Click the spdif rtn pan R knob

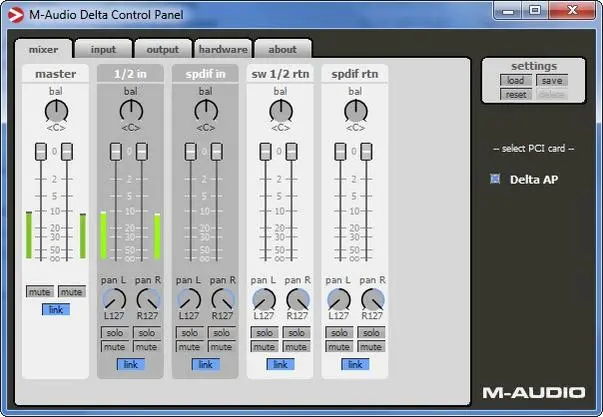pyautogui.click(x=372, y=300)
